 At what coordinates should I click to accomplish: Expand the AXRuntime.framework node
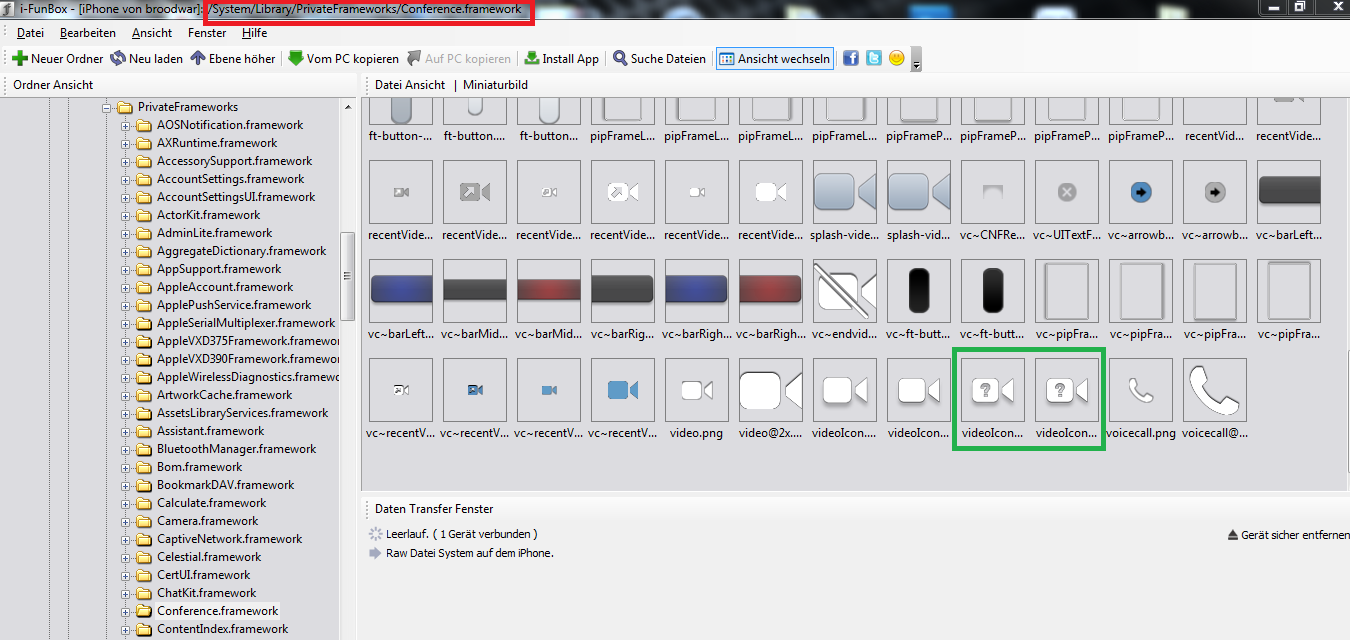pyautogui.click(x=126, y=143)
